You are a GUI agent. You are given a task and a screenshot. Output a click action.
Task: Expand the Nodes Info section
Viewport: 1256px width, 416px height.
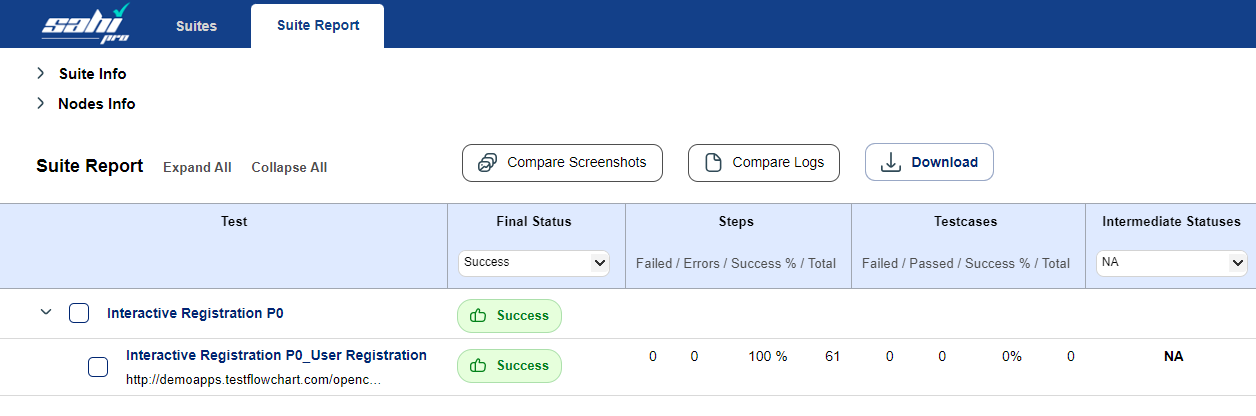point(41,104)
